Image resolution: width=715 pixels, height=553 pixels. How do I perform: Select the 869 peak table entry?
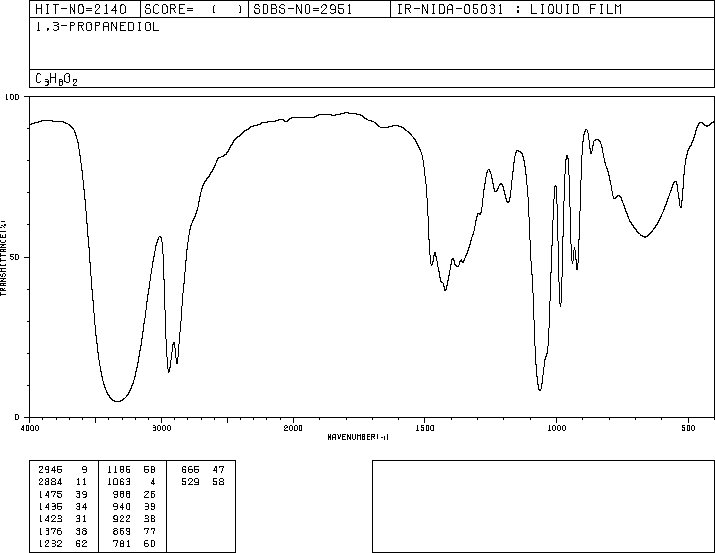134,531
